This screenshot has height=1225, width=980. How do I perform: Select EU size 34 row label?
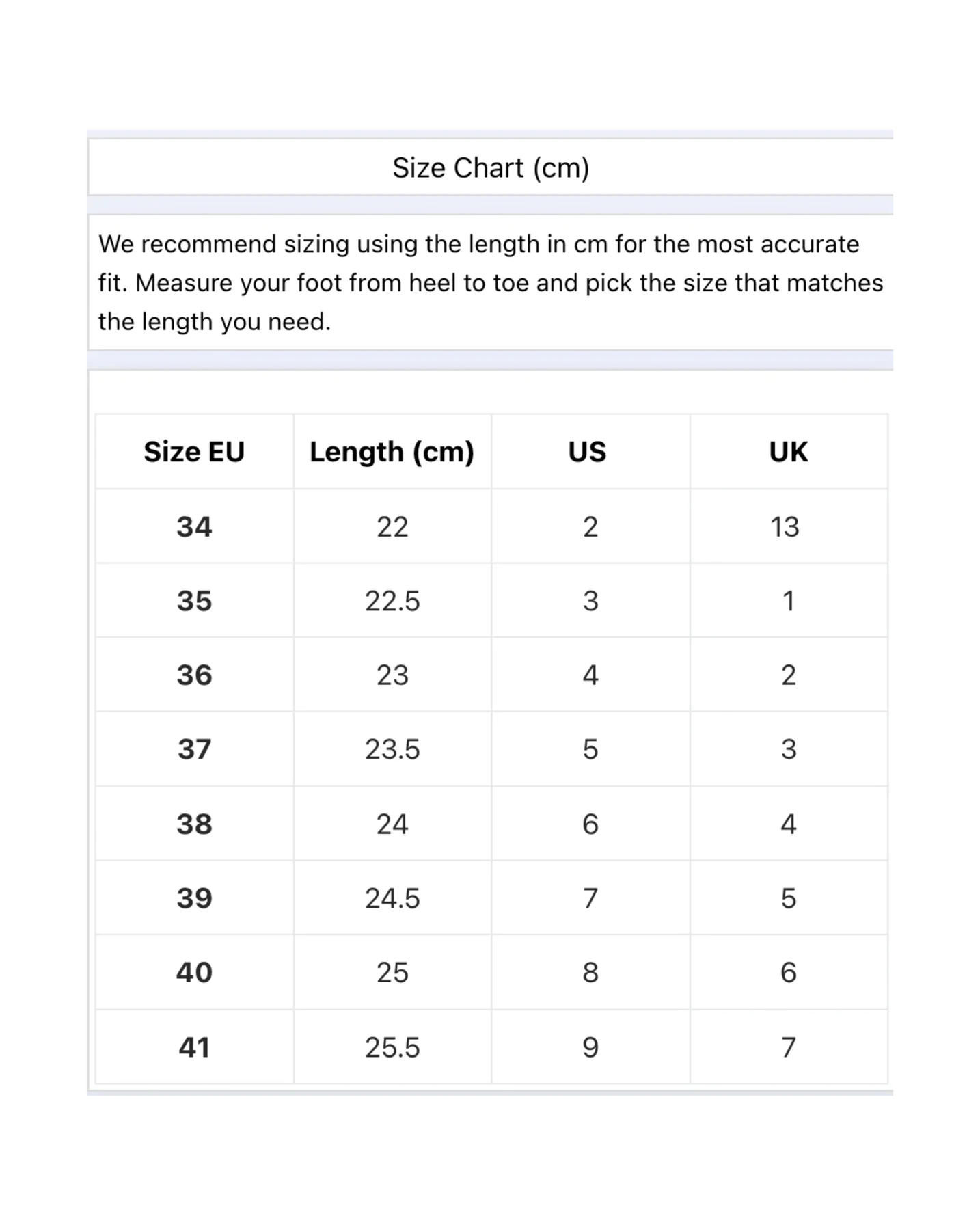[x=194, y=526]
